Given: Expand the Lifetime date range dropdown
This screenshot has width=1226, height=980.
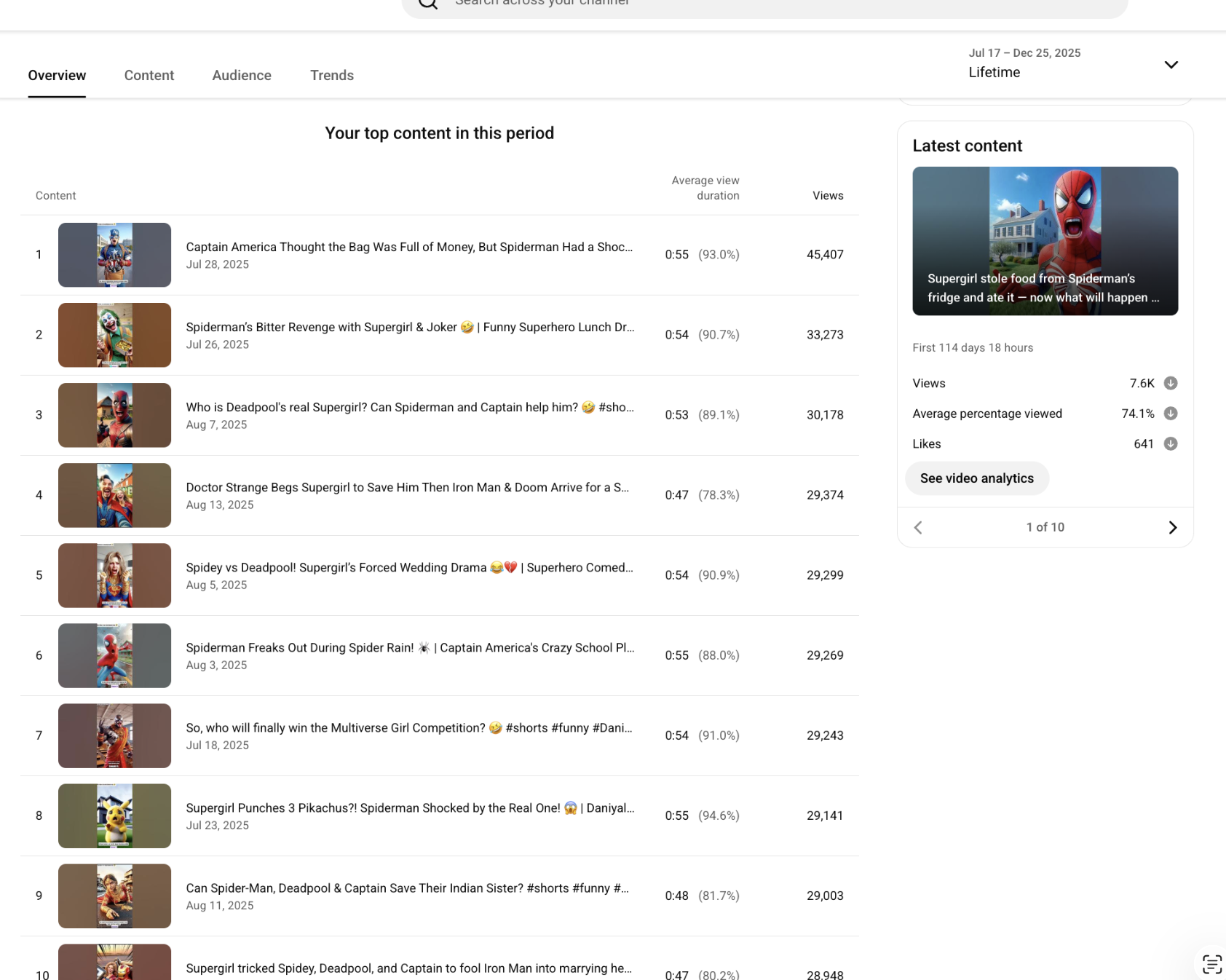Looking at the screenshot, I should tap(1171, 65).
